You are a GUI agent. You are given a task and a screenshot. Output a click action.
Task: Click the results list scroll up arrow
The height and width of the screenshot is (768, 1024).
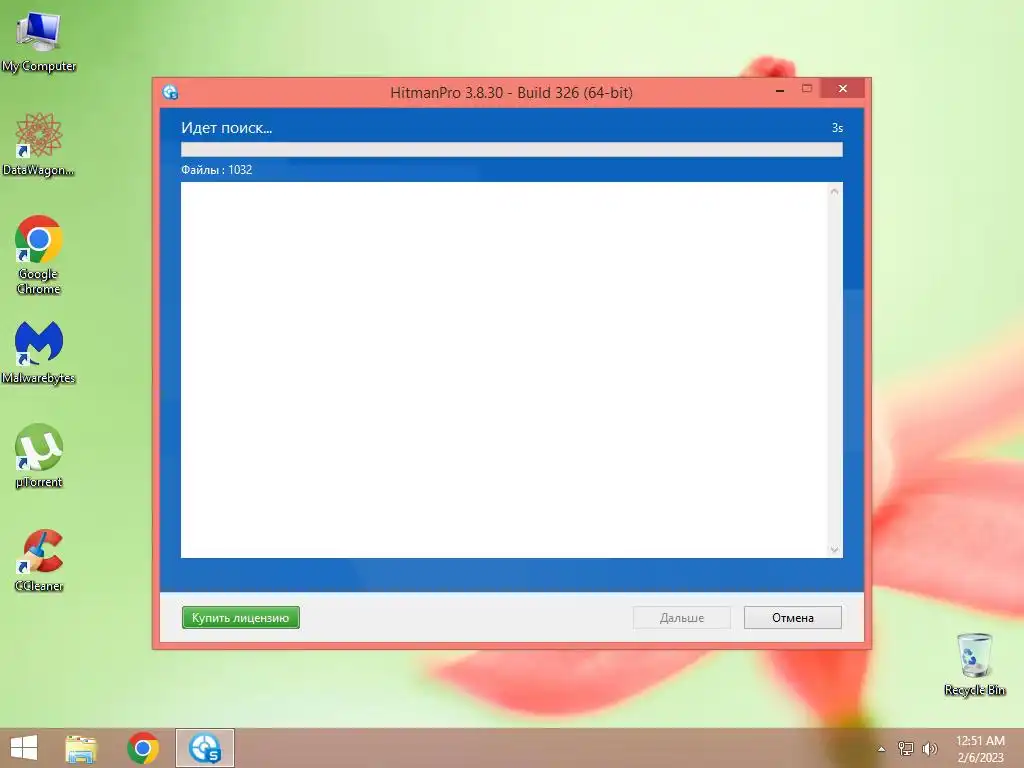(x=834, y=191)
